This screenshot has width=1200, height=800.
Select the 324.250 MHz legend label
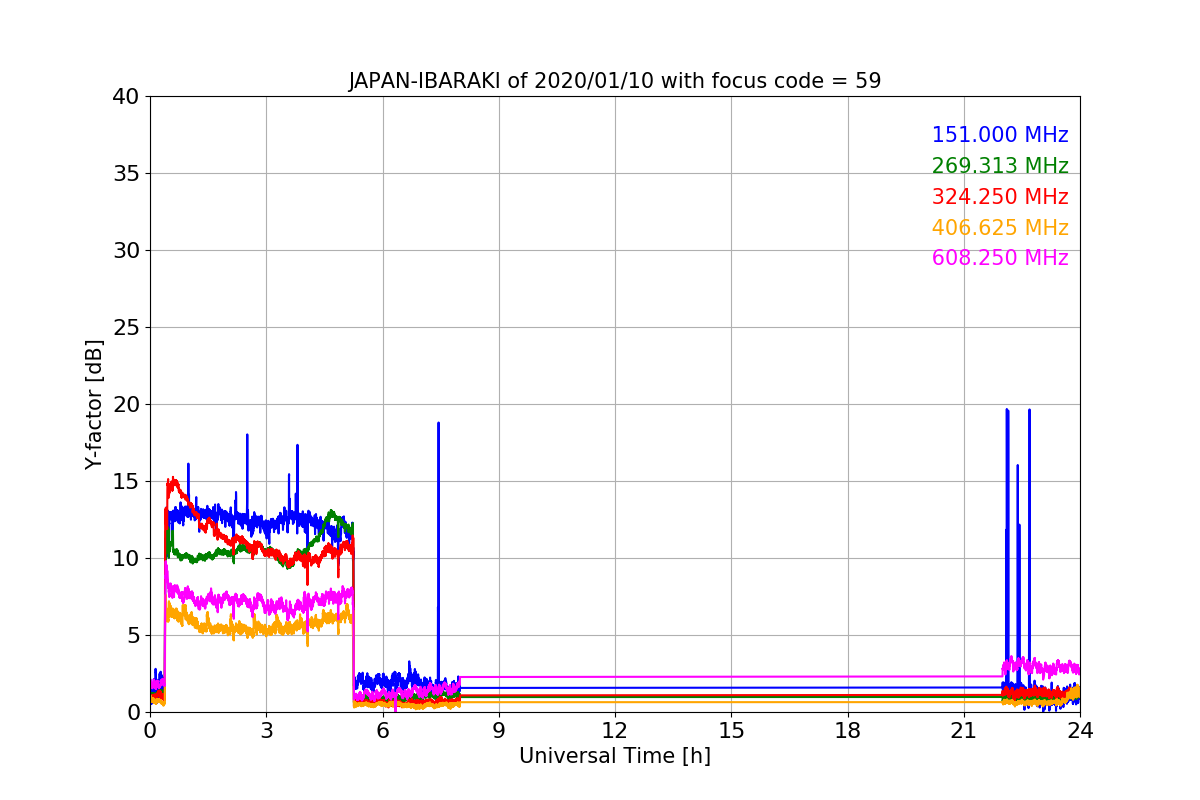pyautogui.click(x=1000, y=197)
